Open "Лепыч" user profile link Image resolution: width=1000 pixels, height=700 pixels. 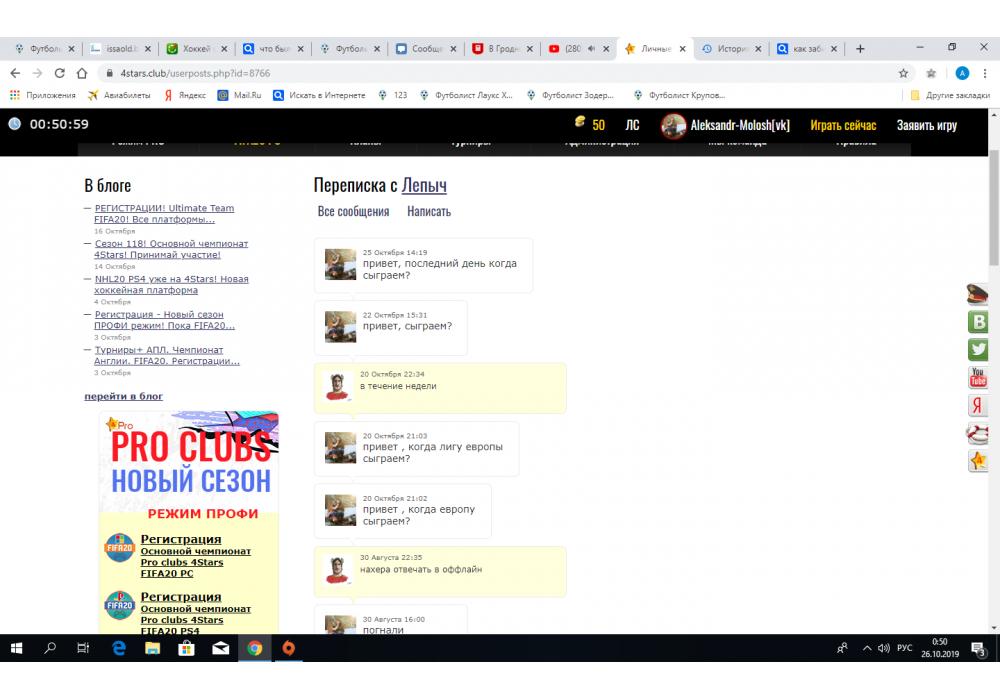tap(424, 185)
